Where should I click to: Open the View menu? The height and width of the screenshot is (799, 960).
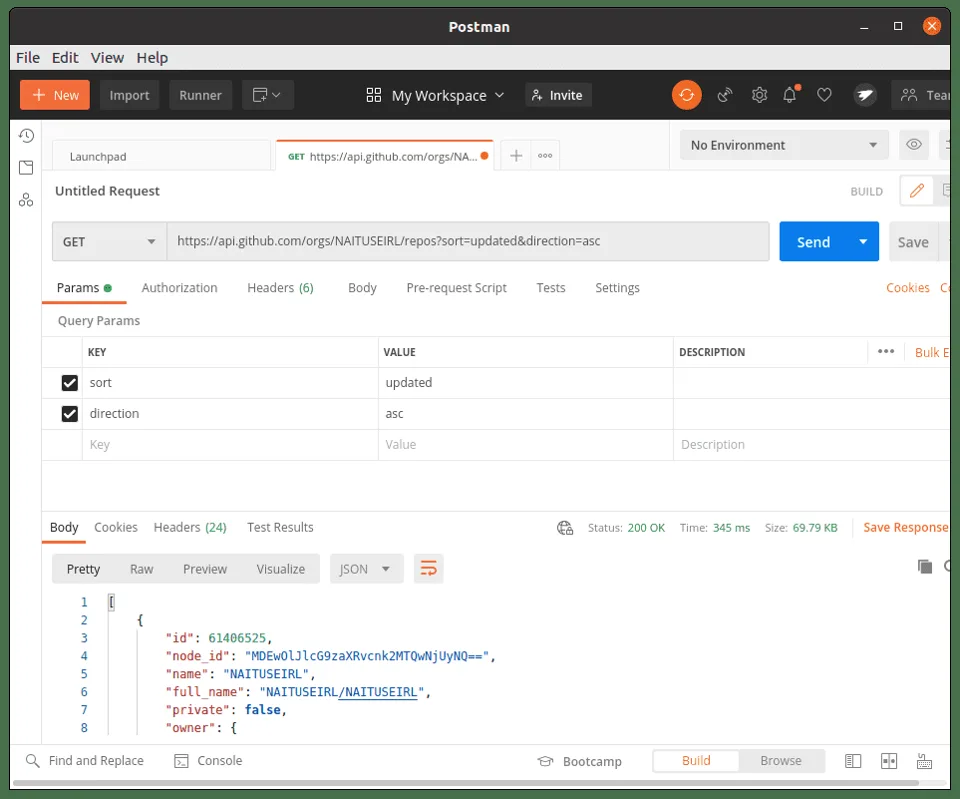107,58
